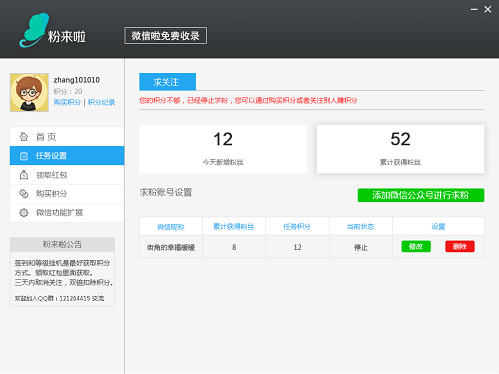
Task: Open the 微信啦免费收录 button
Action: 165,36
